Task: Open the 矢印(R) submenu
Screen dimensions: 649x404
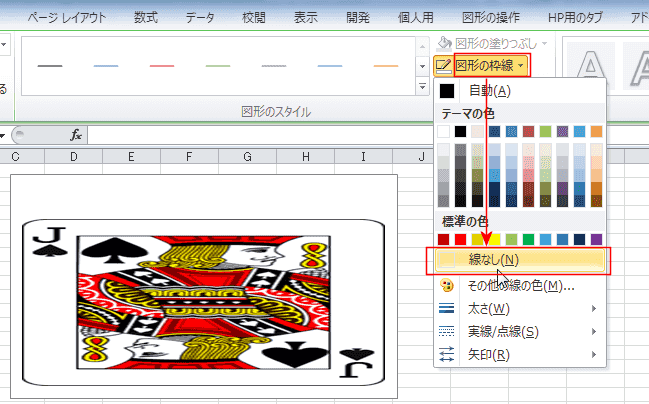Action: click(520, 355)
